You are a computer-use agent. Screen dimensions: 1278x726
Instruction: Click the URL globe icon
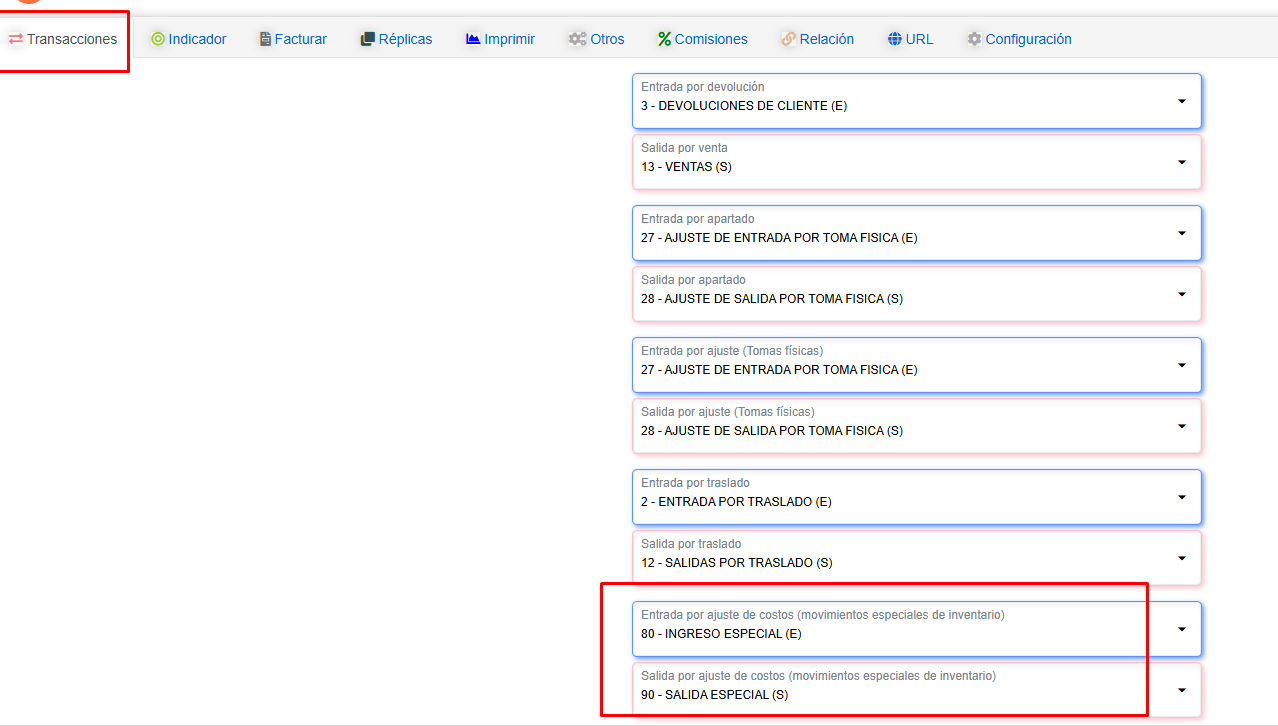click(894, 39)
